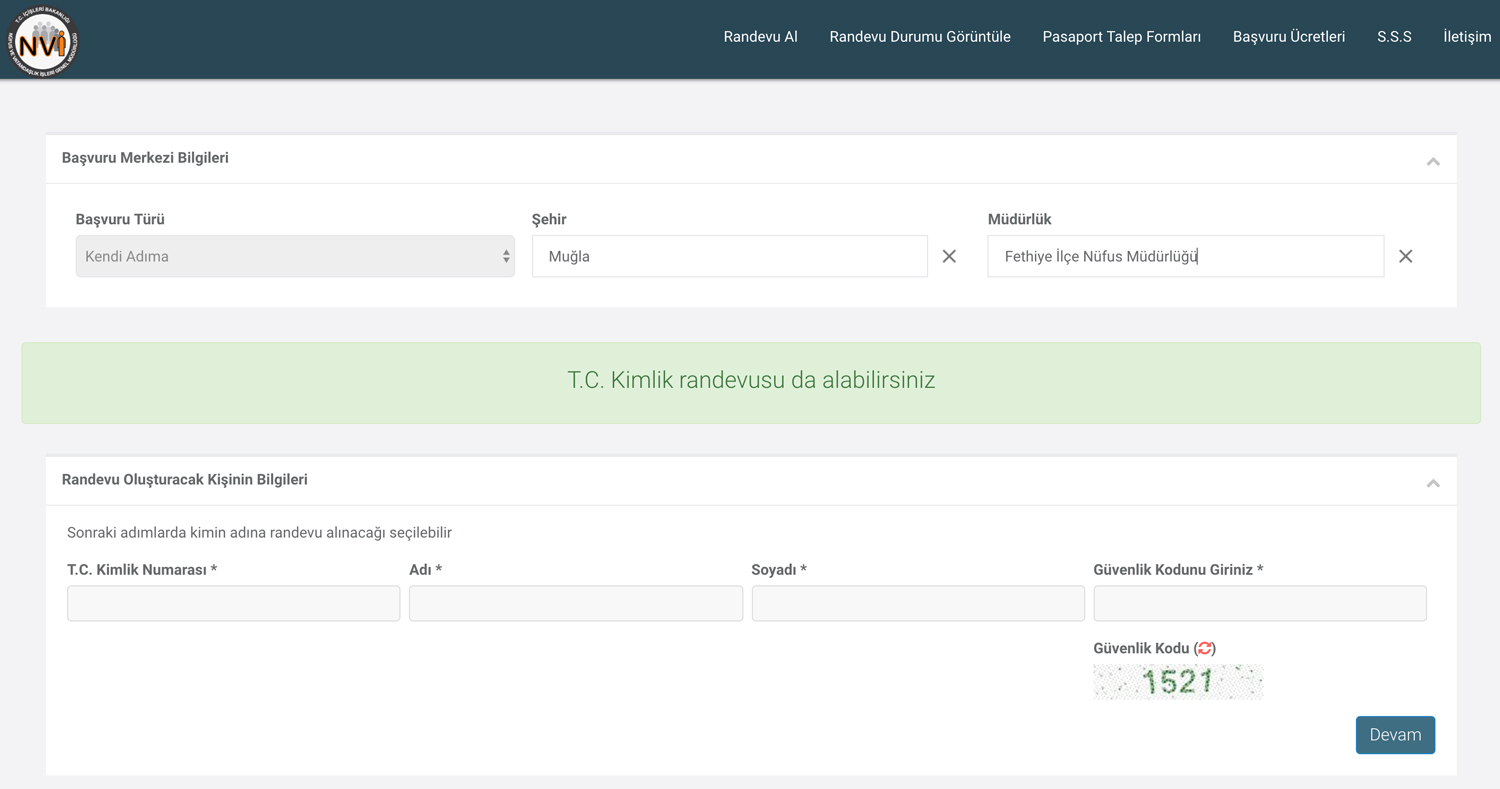Viewport: 1500px width, 789px height.
Task: Open the Şehir combo box showing Muğla
Action: tap(729, 257)
